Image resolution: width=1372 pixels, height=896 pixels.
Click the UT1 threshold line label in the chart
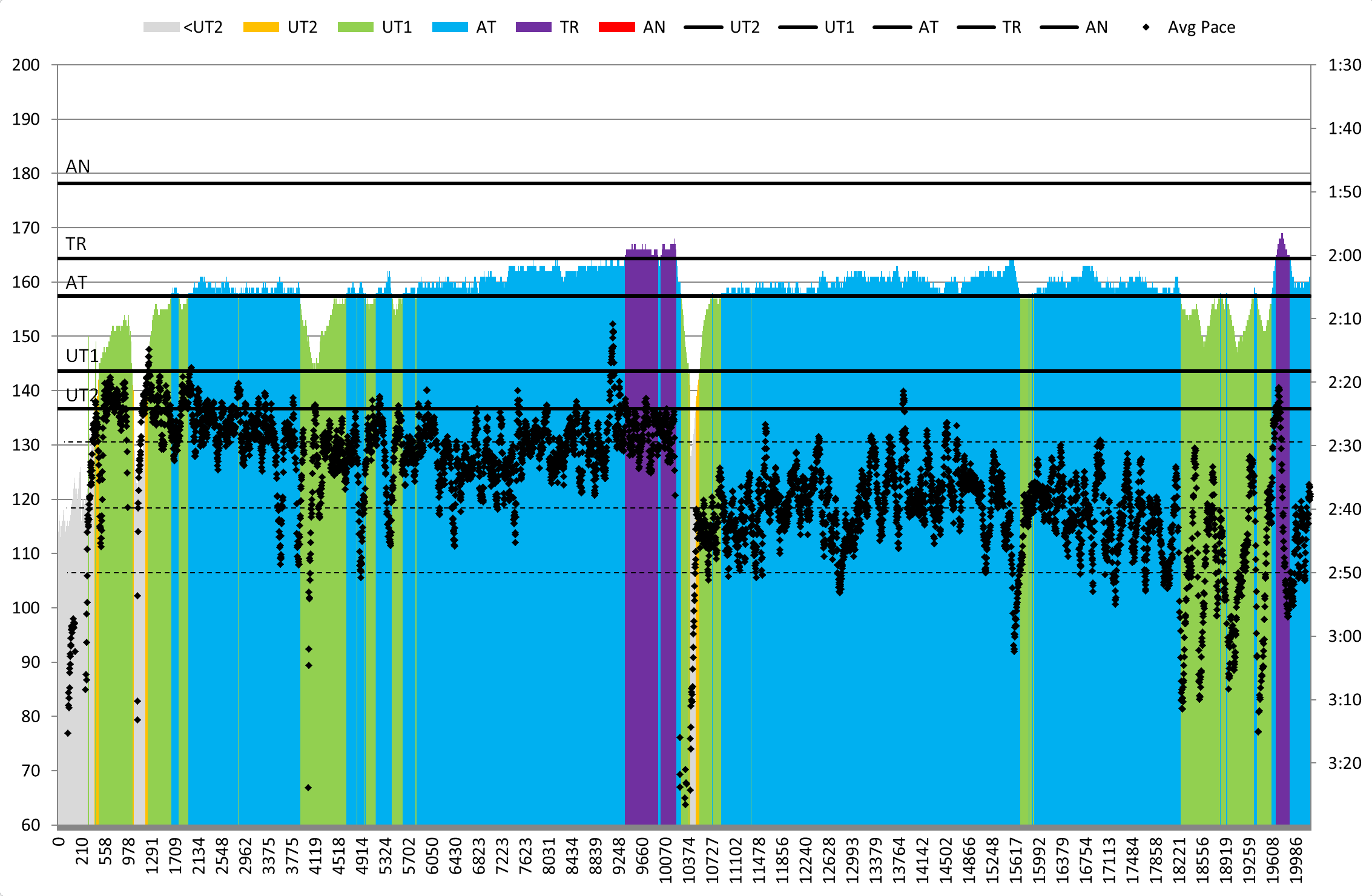pyautogui.click(x=82, y=356)
